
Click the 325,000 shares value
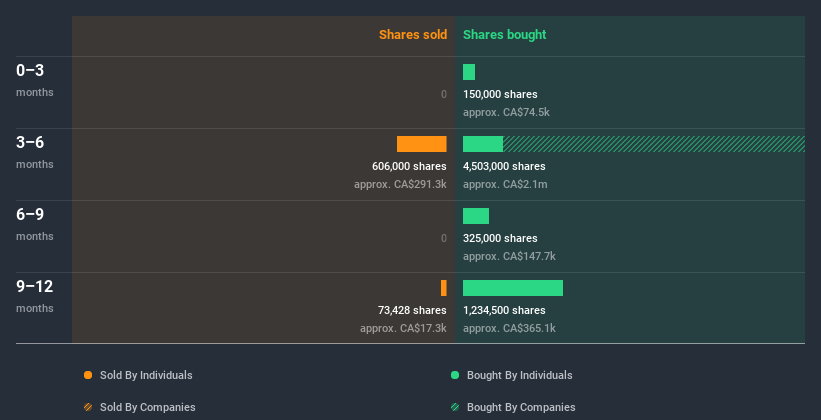click(x=500, y=238)
